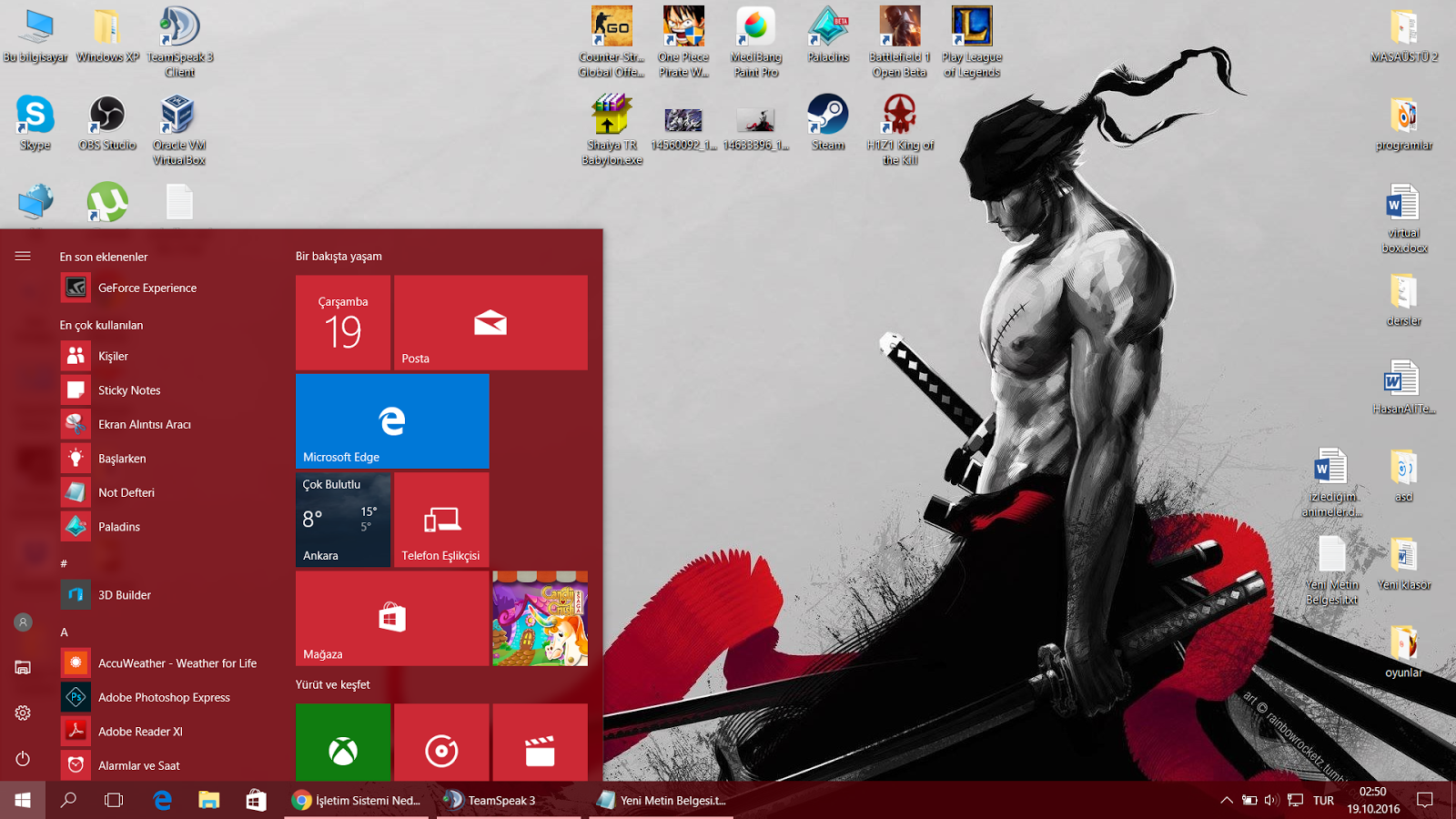
Task: Open Shaiya TR Babylon.exe archive icon
Action: pos(612,129)
